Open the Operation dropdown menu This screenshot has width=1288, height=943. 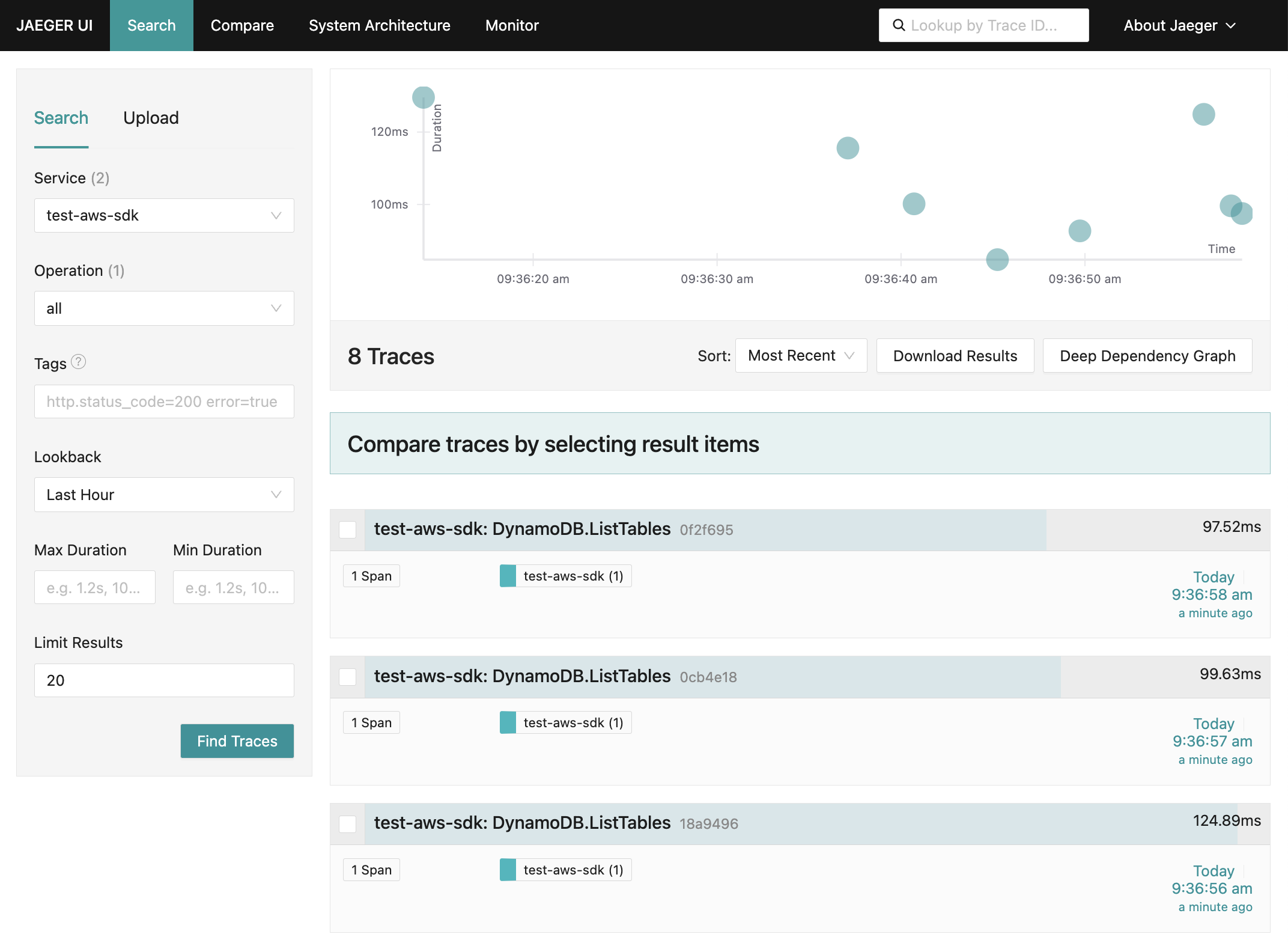164,308
